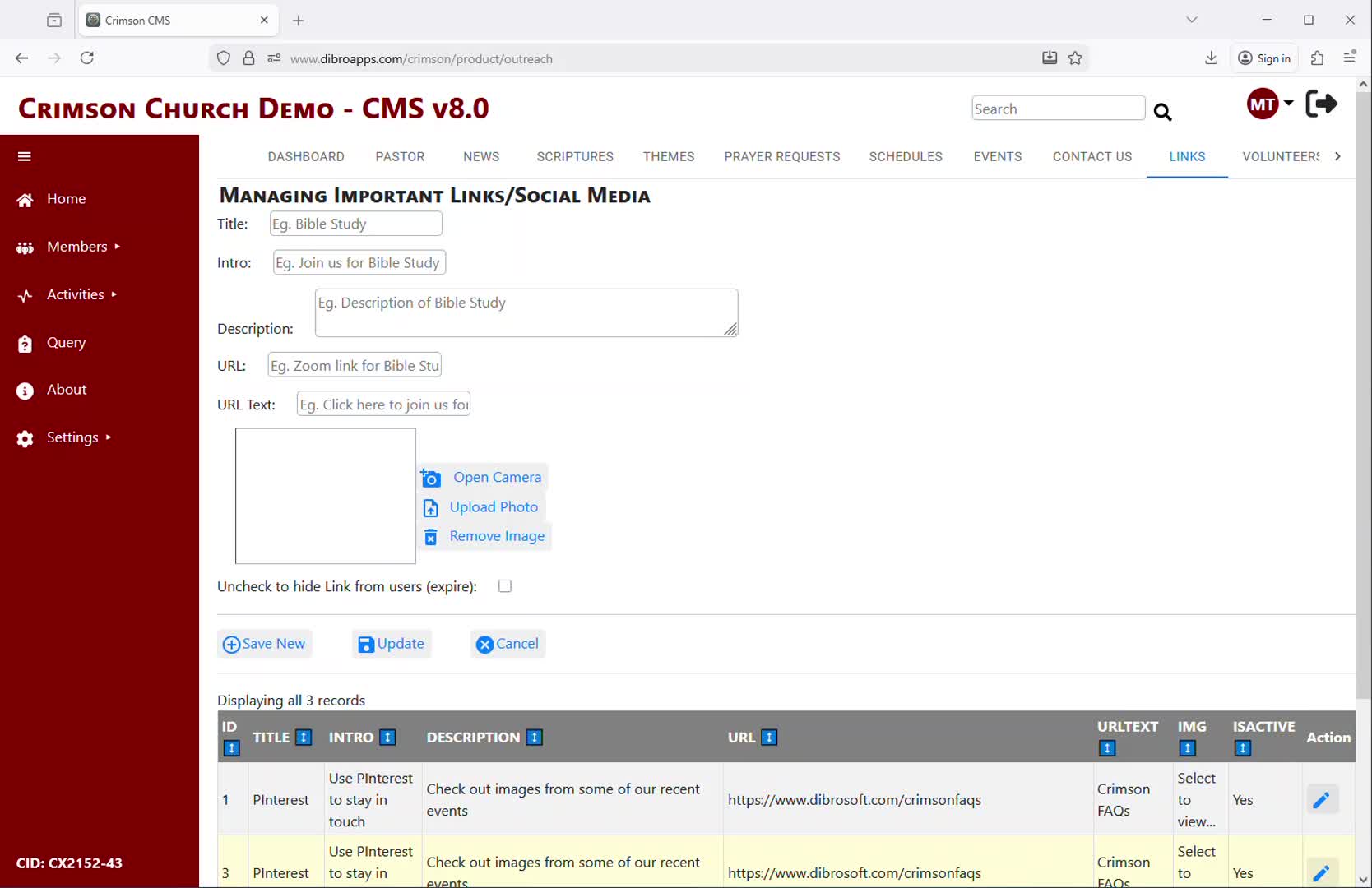Click the search magnifier icon
Image resolution: width=1372 pixels, height=888 pixels.
point(1162,112)
